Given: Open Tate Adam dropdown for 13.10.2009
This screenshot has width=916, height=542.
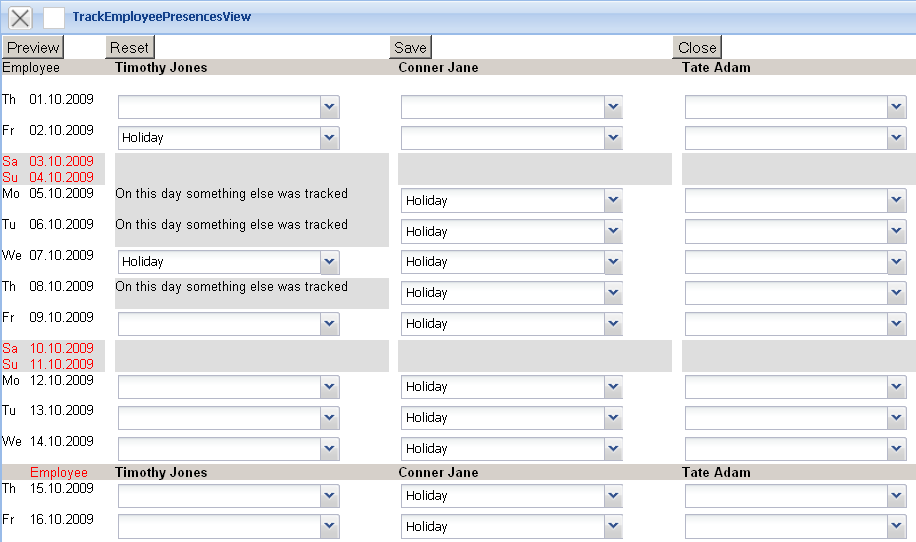Looking at the screenshot, I should coord(896,418).
